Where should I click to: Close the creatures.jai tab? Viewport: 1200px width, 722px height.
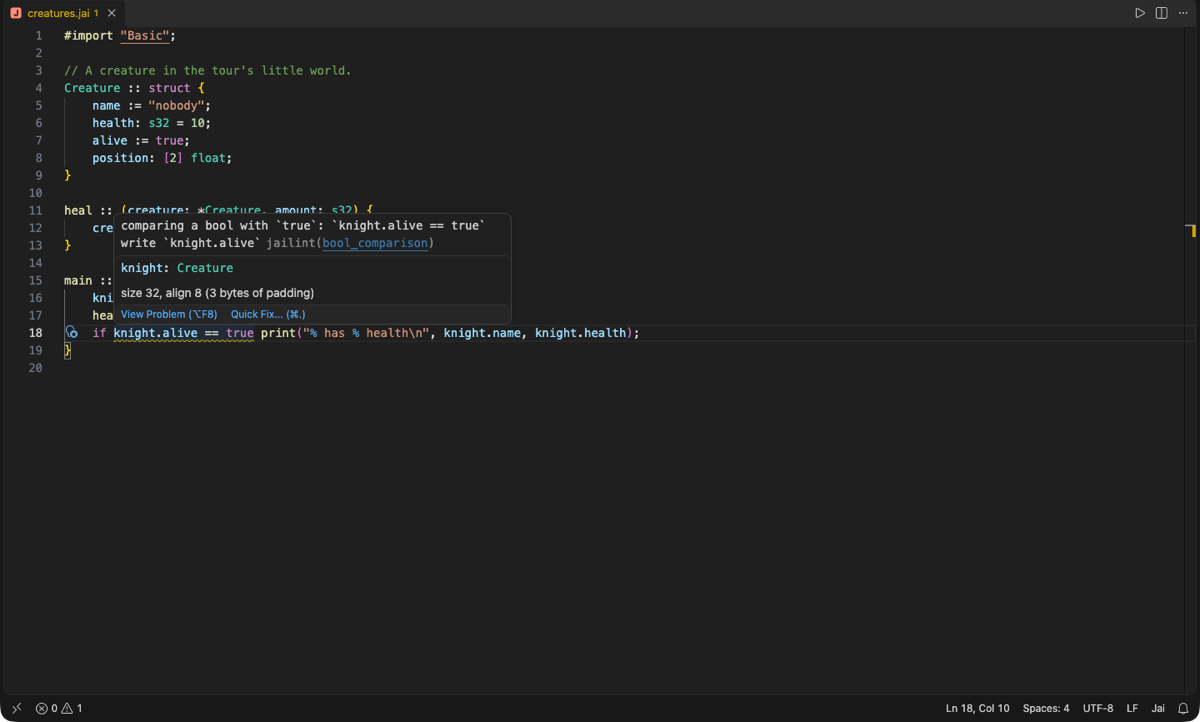[111, 13]
